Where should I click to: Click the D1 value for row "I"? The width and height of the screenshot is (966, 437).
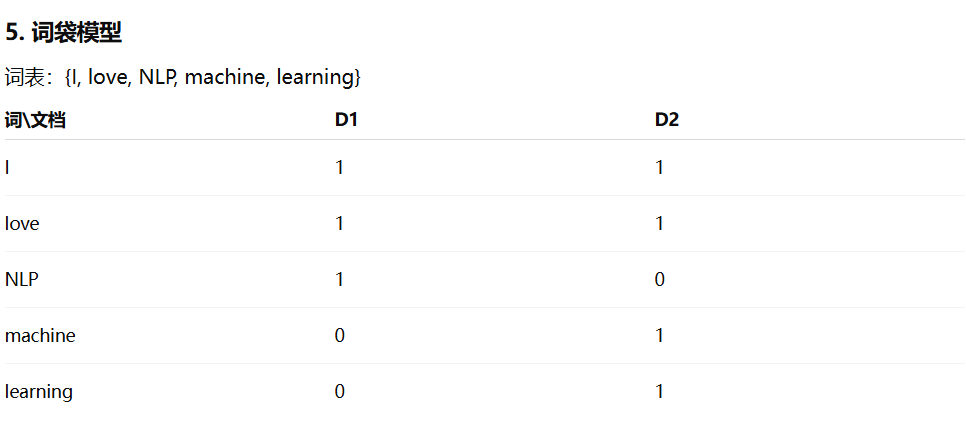click(340, 168)
